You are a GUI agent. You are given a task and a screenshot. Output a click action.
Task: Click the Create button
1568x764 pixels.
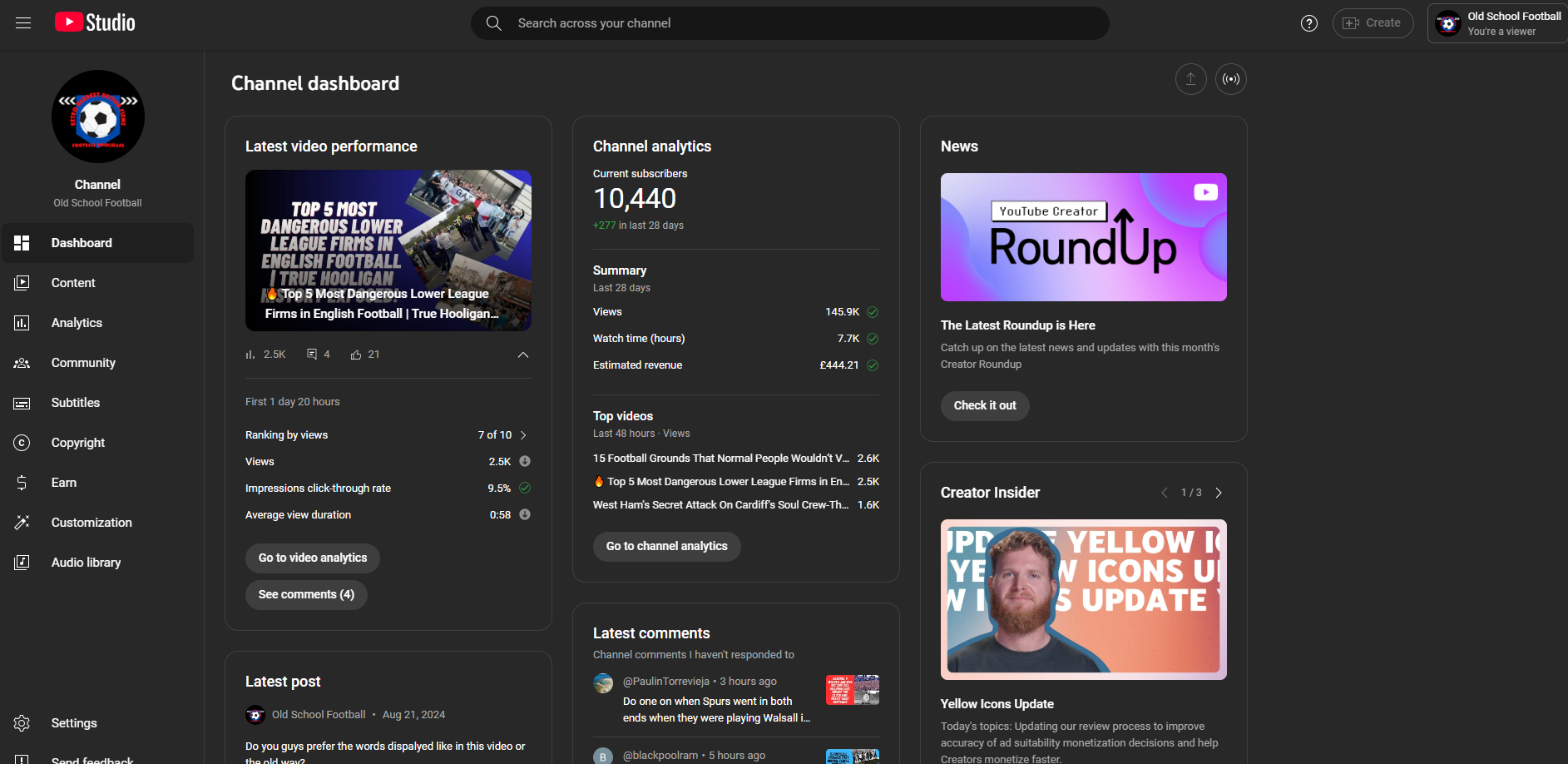coord(1373,23)
